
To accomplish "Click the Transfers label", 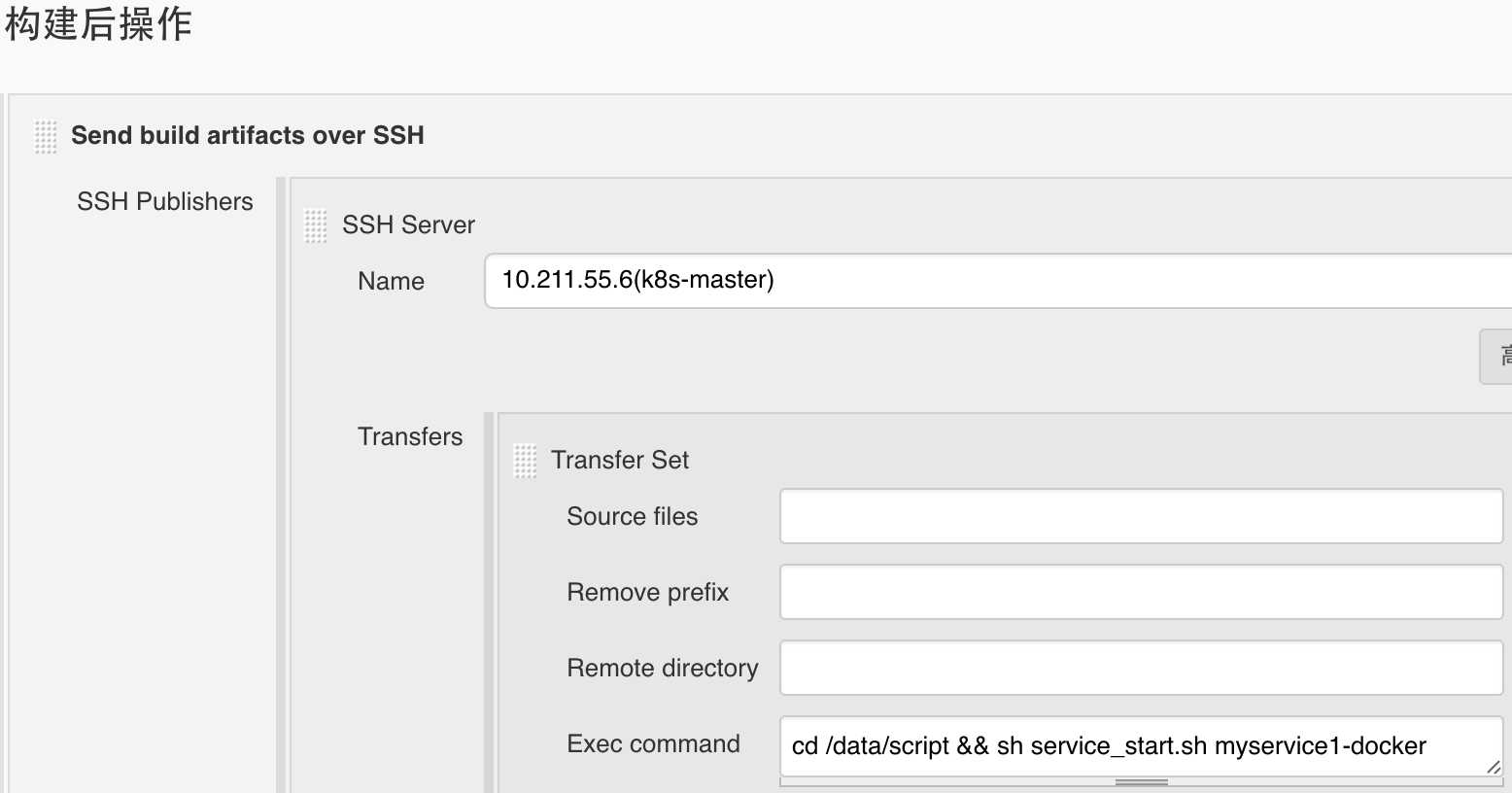I will tap(410, 436).
